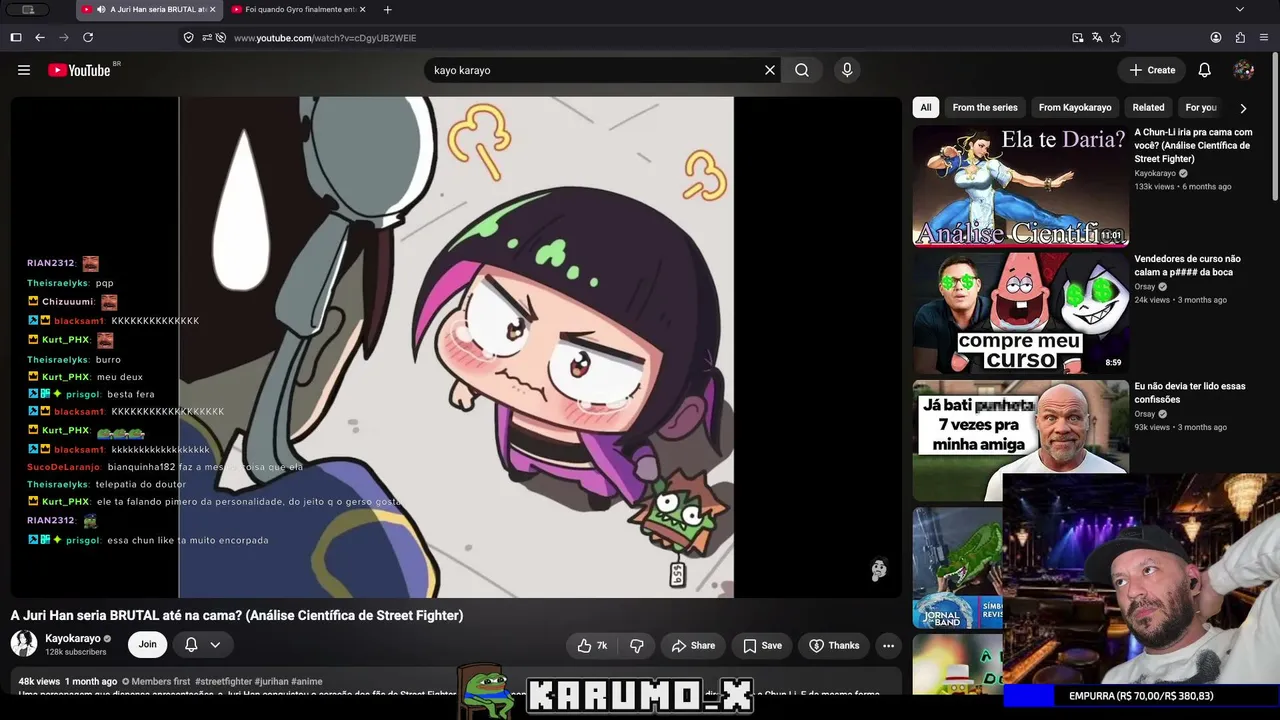Click the #streetfighter hashtag

point(224,682)
